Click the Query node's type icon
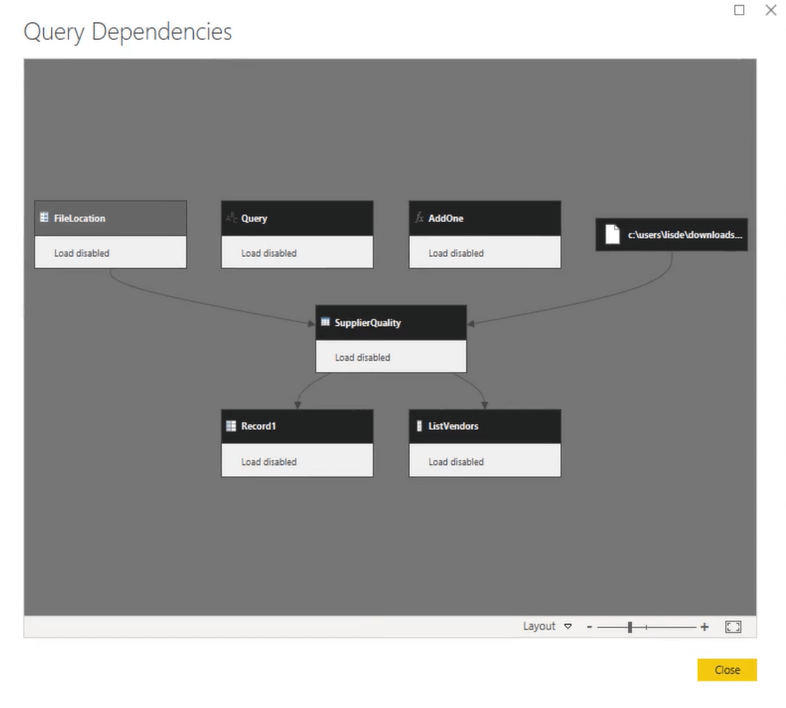 pyautogui.click(x=231, y=218)
